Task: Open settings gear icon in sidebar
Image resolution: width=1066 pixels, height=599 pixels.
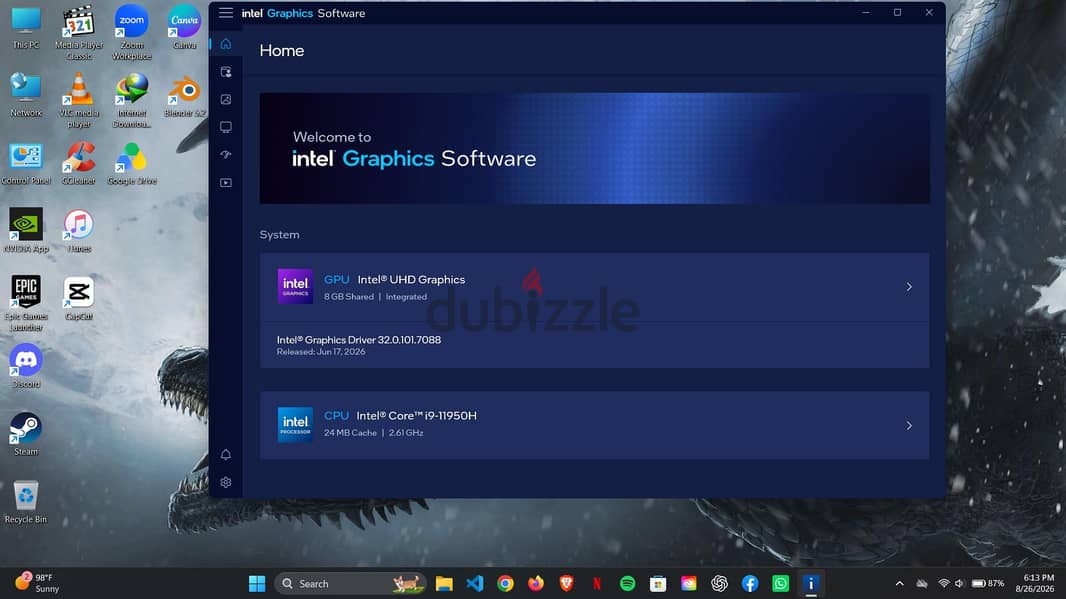Action: pyautogui.click(x=226, y=482)
